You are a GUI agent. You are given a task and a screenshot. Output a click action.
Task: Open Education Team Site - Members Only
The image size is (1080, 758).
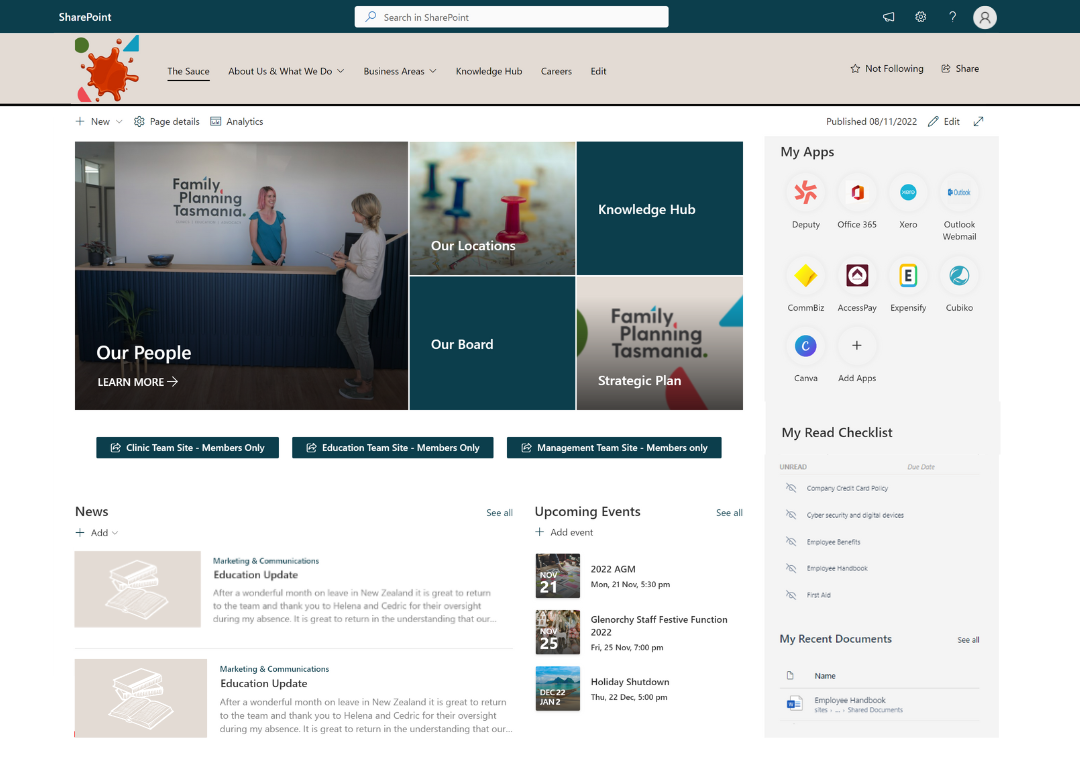click(x=393, y=448)
